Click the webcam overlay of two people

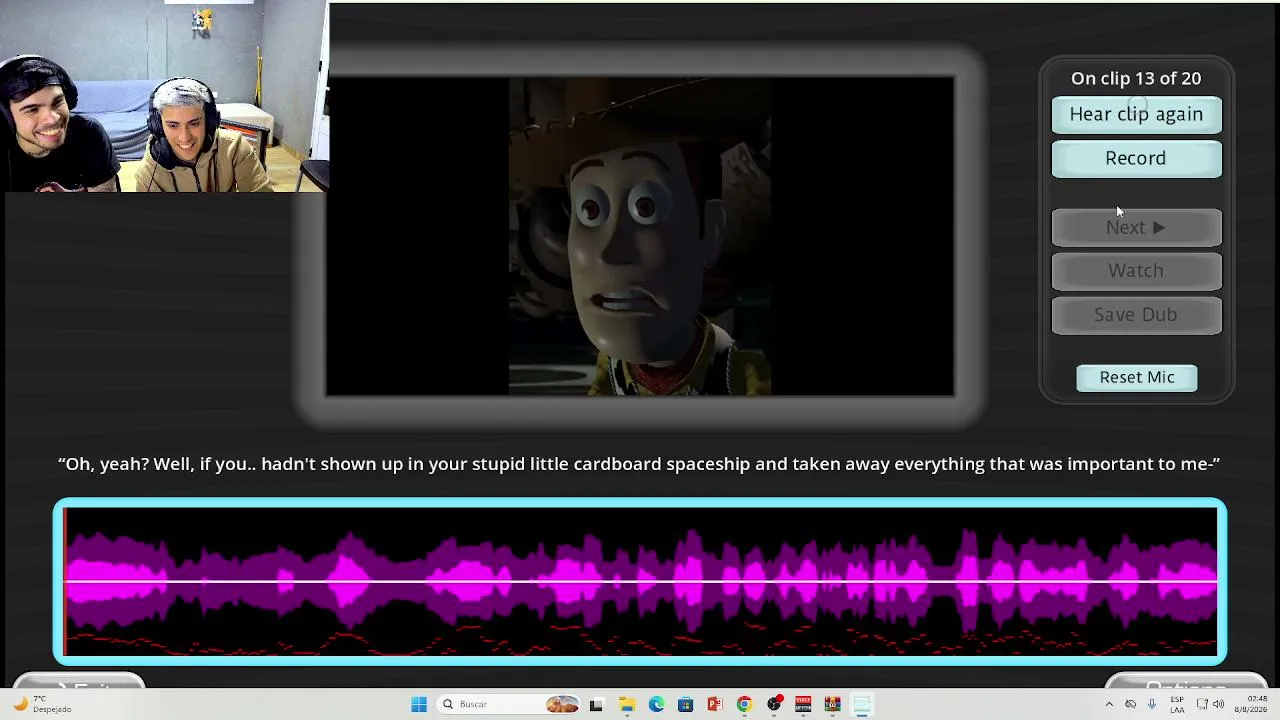point(163,96)
